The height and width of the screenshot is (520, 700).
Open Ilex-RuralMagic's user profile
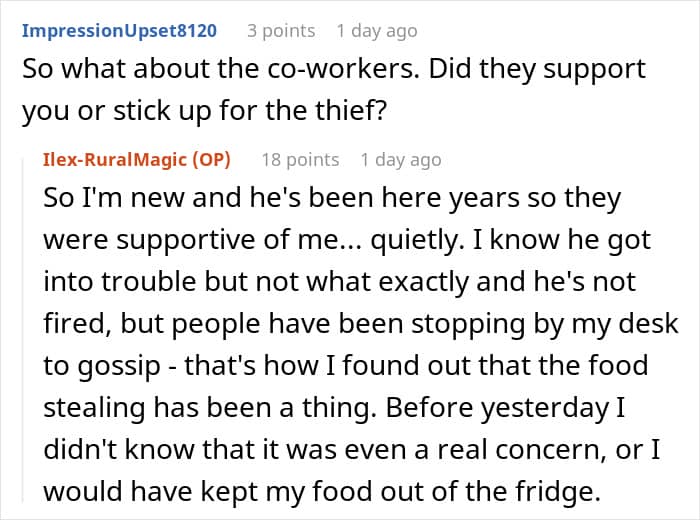114,160
